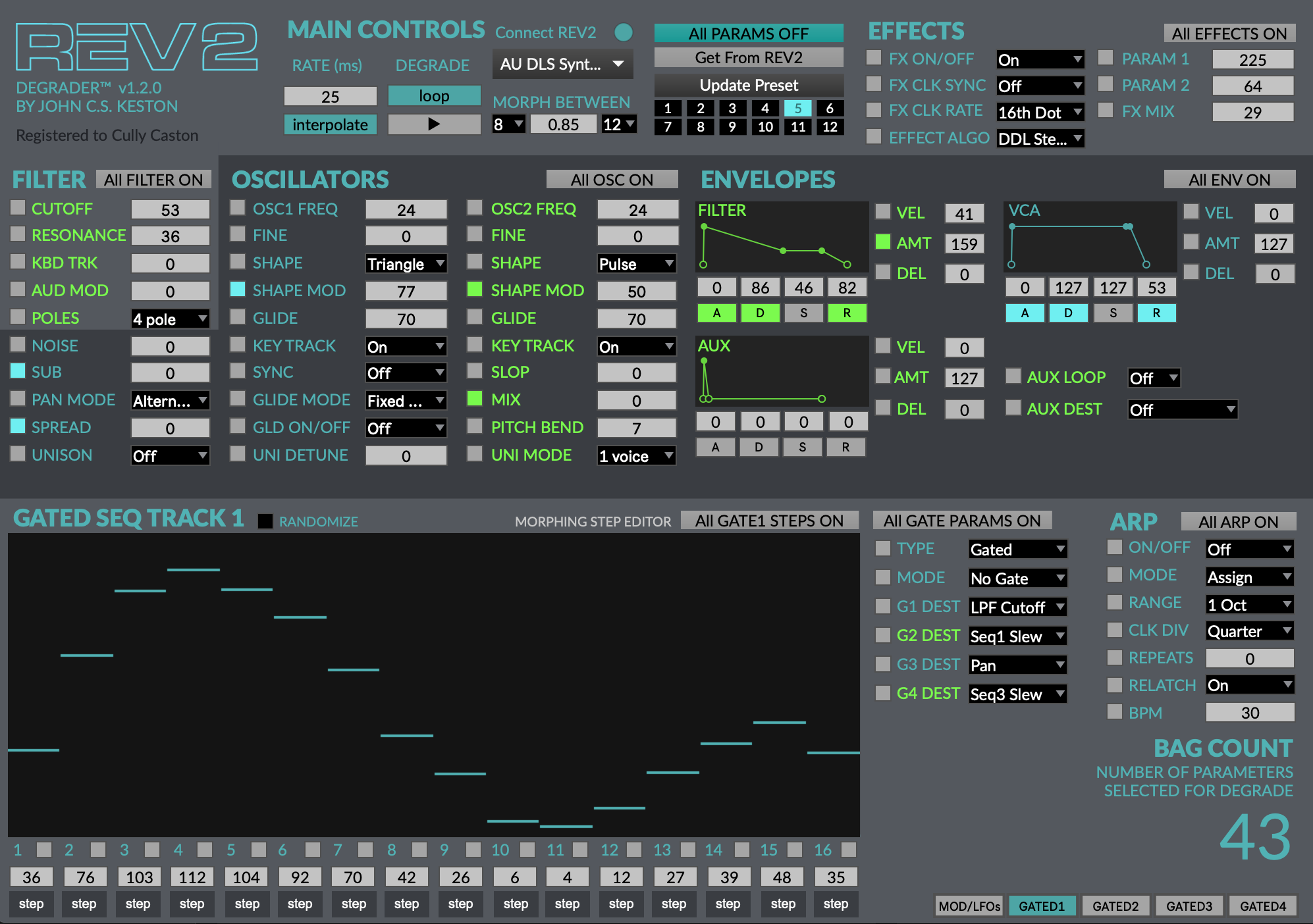1313x924 pixels.
Task: Open the POLES 4 pole dropdown
Action: pos(171,319)
